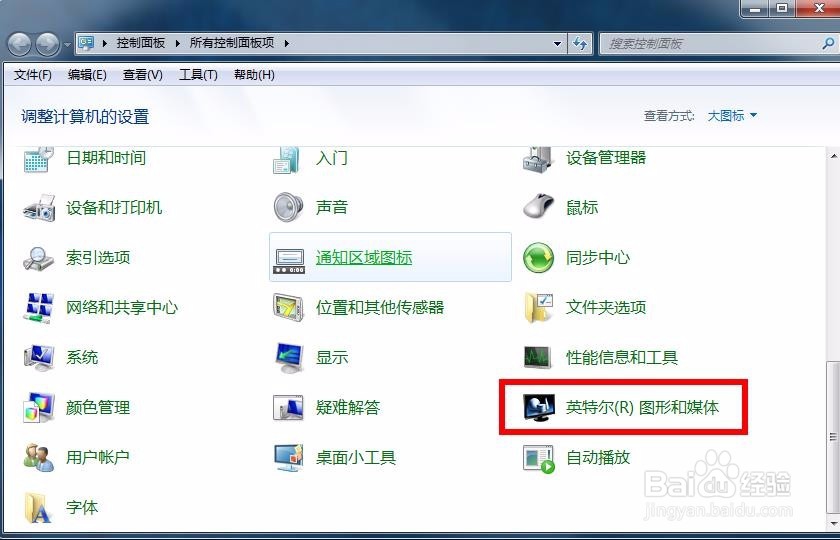The width and height of the screenshot is (840, 540).
Task: Click the 用户帐户 link text
Action: pos(98,458)
